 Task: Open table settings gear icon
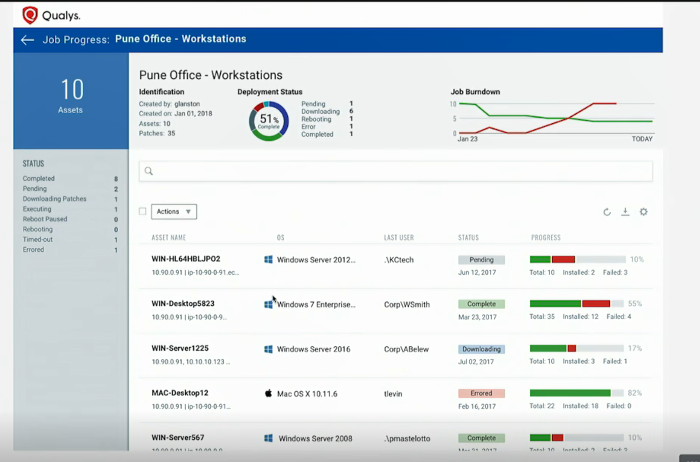643,212
